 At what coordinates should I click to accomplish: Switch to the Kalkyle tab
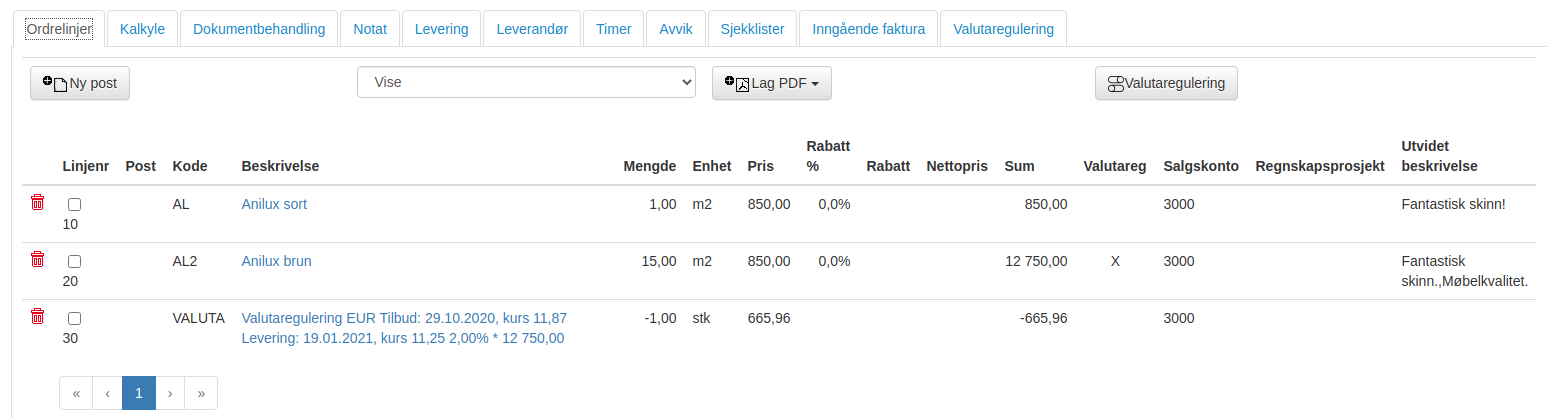point(142,29)
